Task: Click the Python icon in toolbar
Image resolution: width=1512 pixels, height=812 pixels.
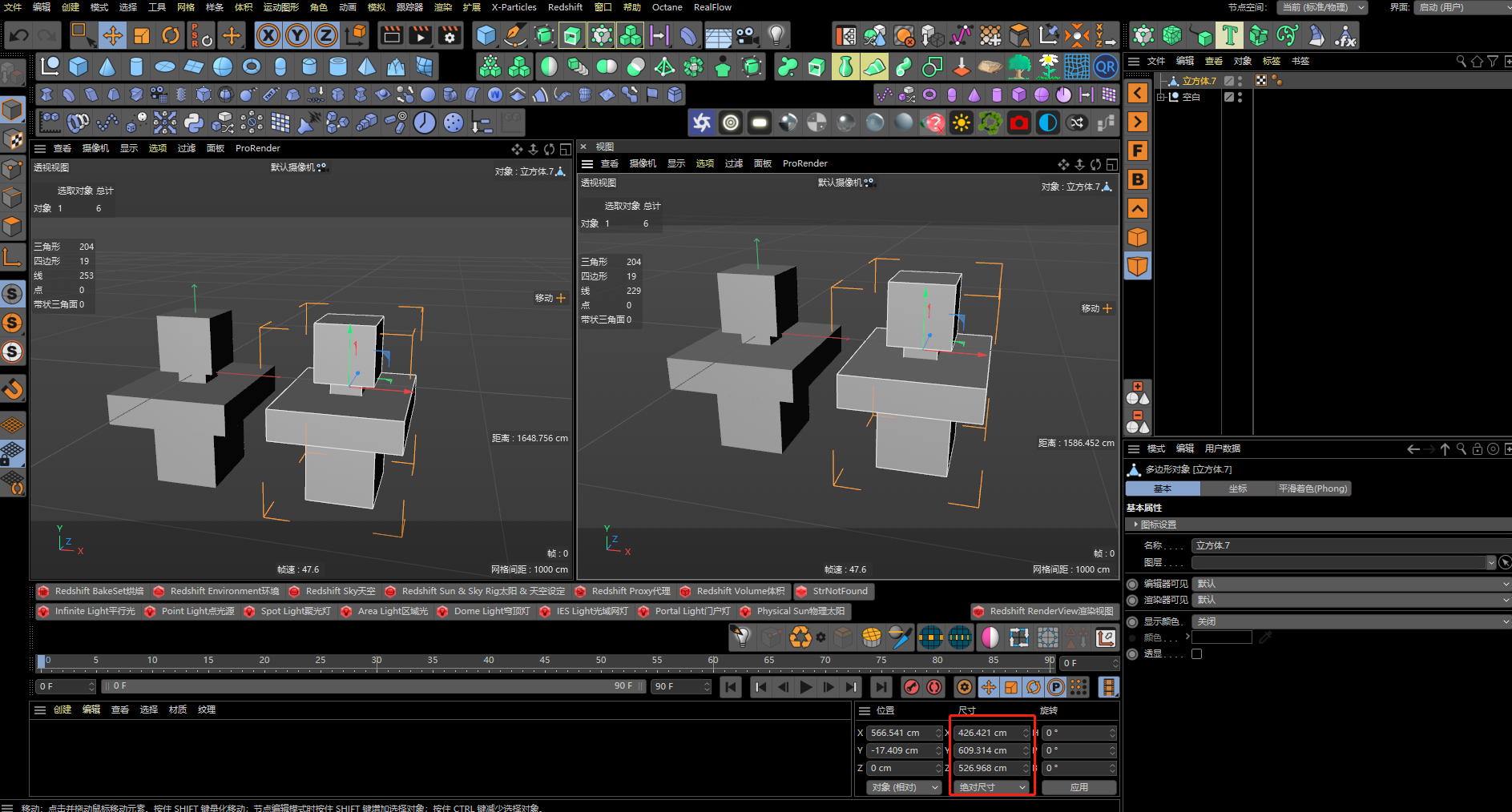Action: 194,123
